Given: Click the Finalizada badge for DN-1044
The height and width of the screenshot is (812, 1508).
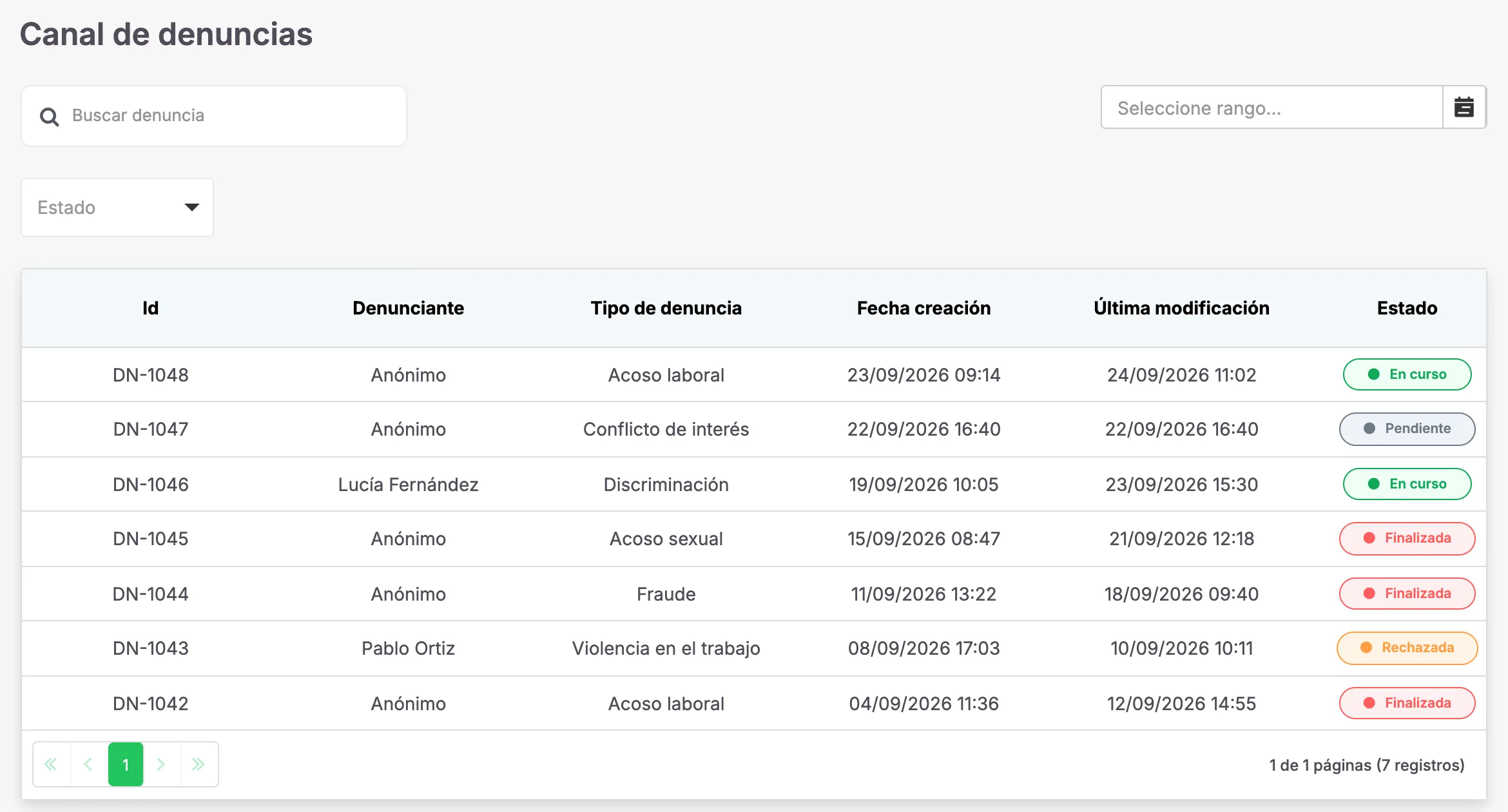Looking at the screenshot, I should [1407, 594].
